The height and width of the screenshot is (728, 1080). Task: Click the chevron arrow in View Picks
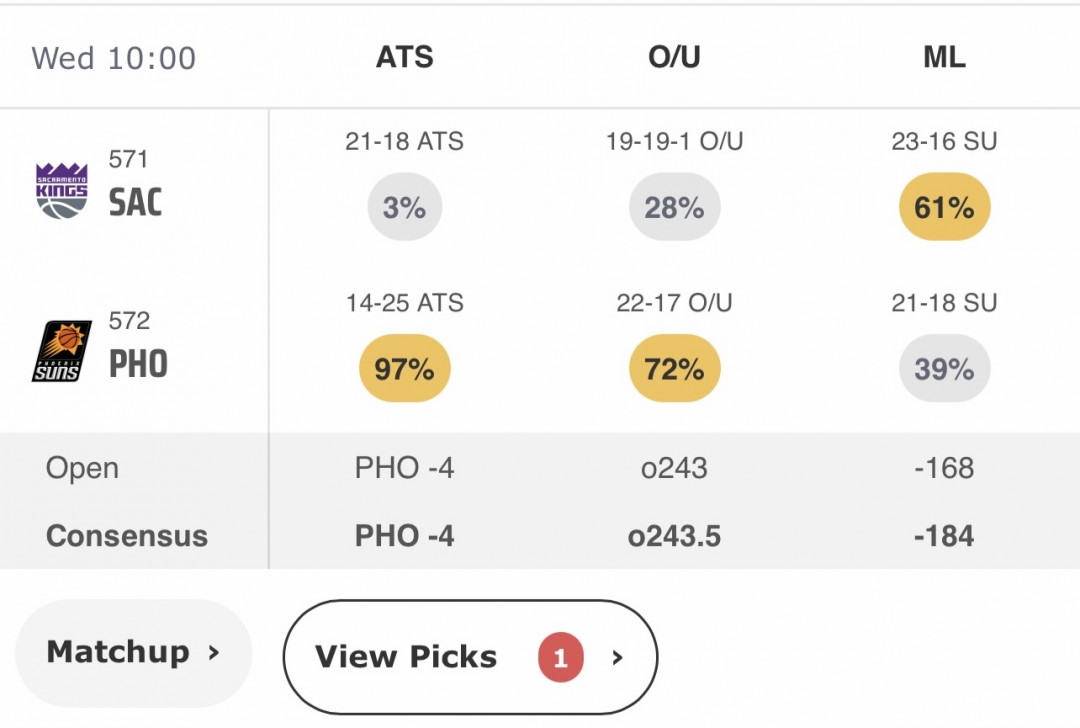click(x=617, y=658)
